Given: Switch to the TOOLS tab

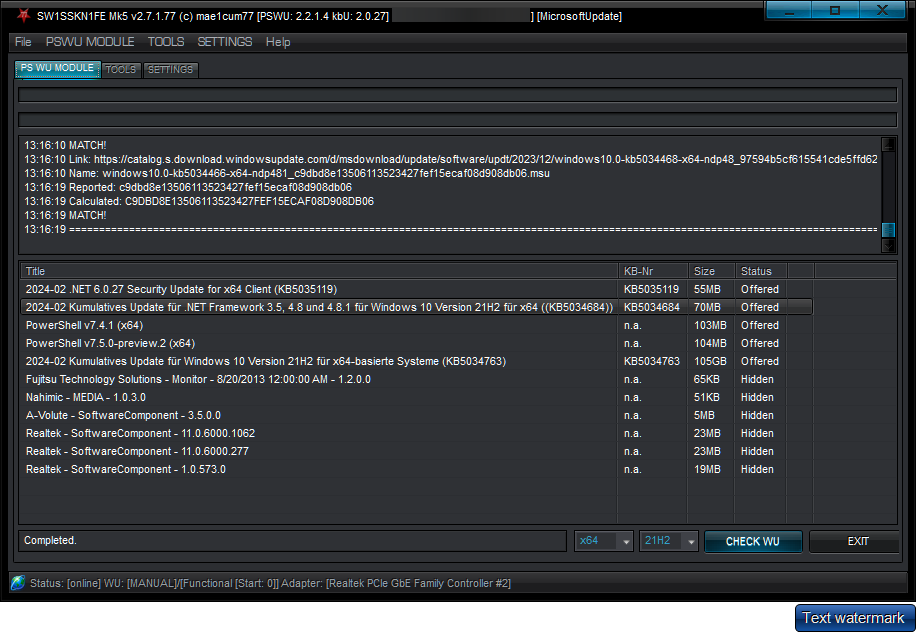Looking at the screenshot, I should 121,70.
